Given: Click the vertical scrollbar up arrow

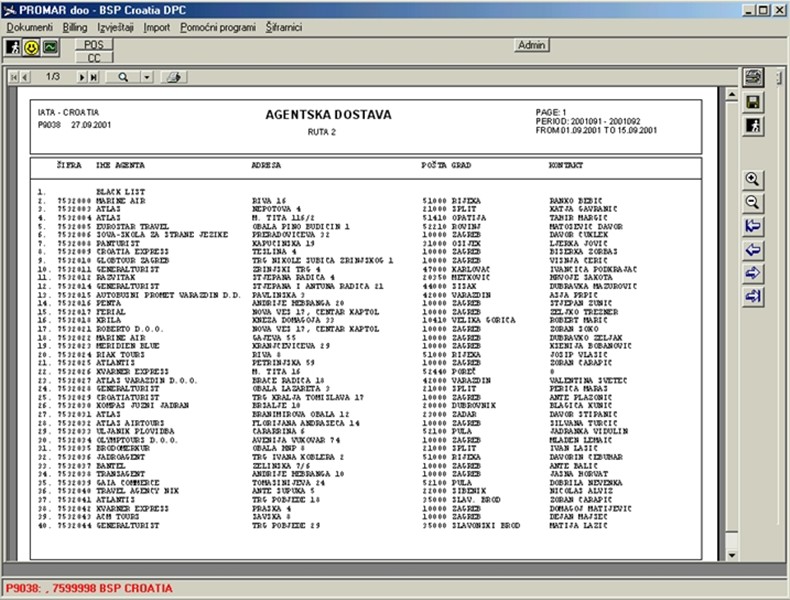Looking at the screenshot, I should 732,95.
